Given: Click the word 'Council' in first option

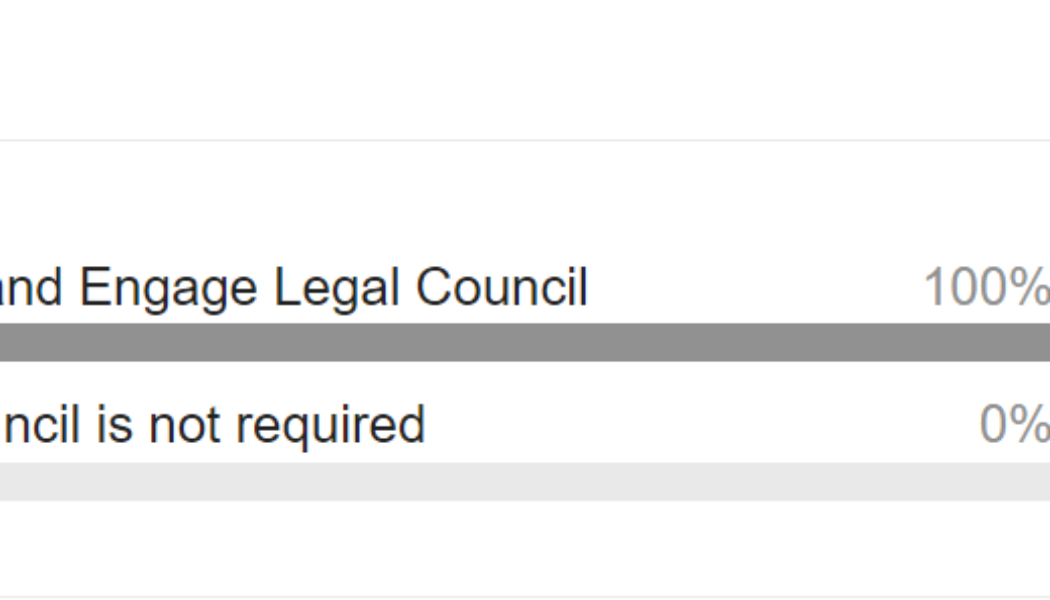Looking at the screenshot, I should [502, 289].
